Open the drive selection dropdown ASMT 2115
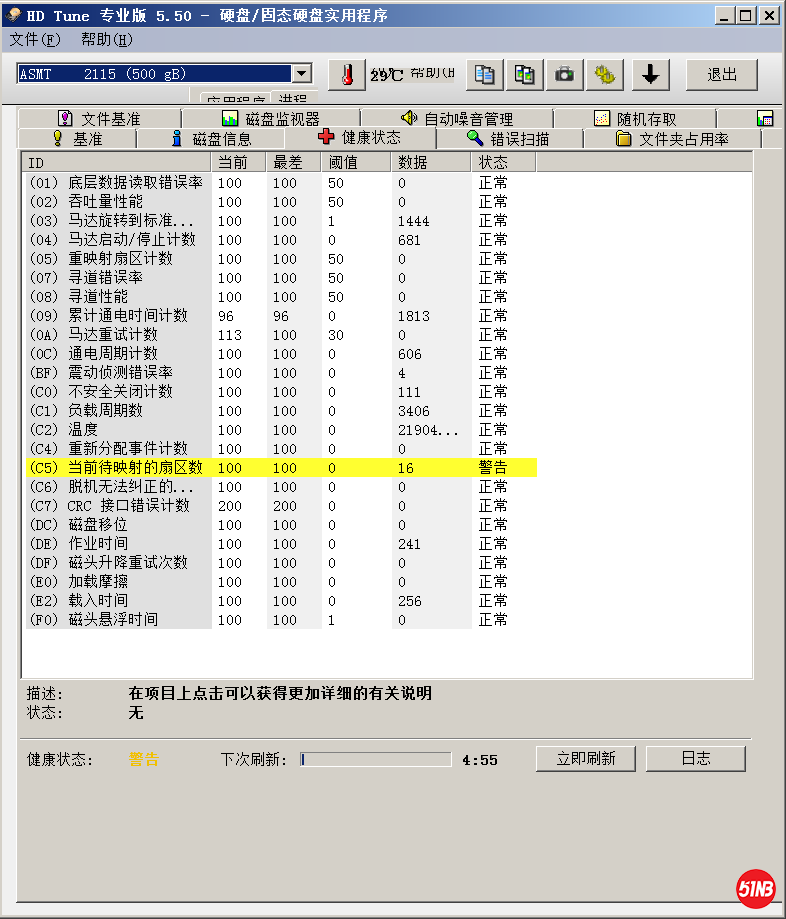This screenshot has width=786, height=919. pyautogui.click(x=165, y=74)
